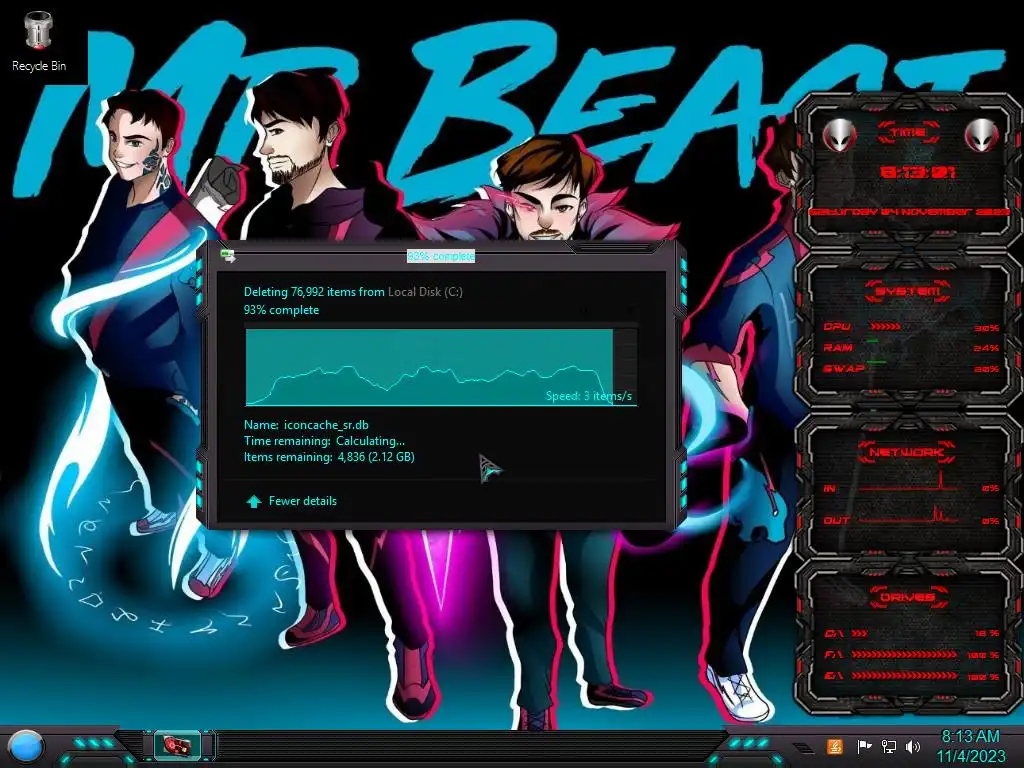Click the Start orb button
The height and width of the screenshot is (768, 1024).
click(x=24, y=747)
